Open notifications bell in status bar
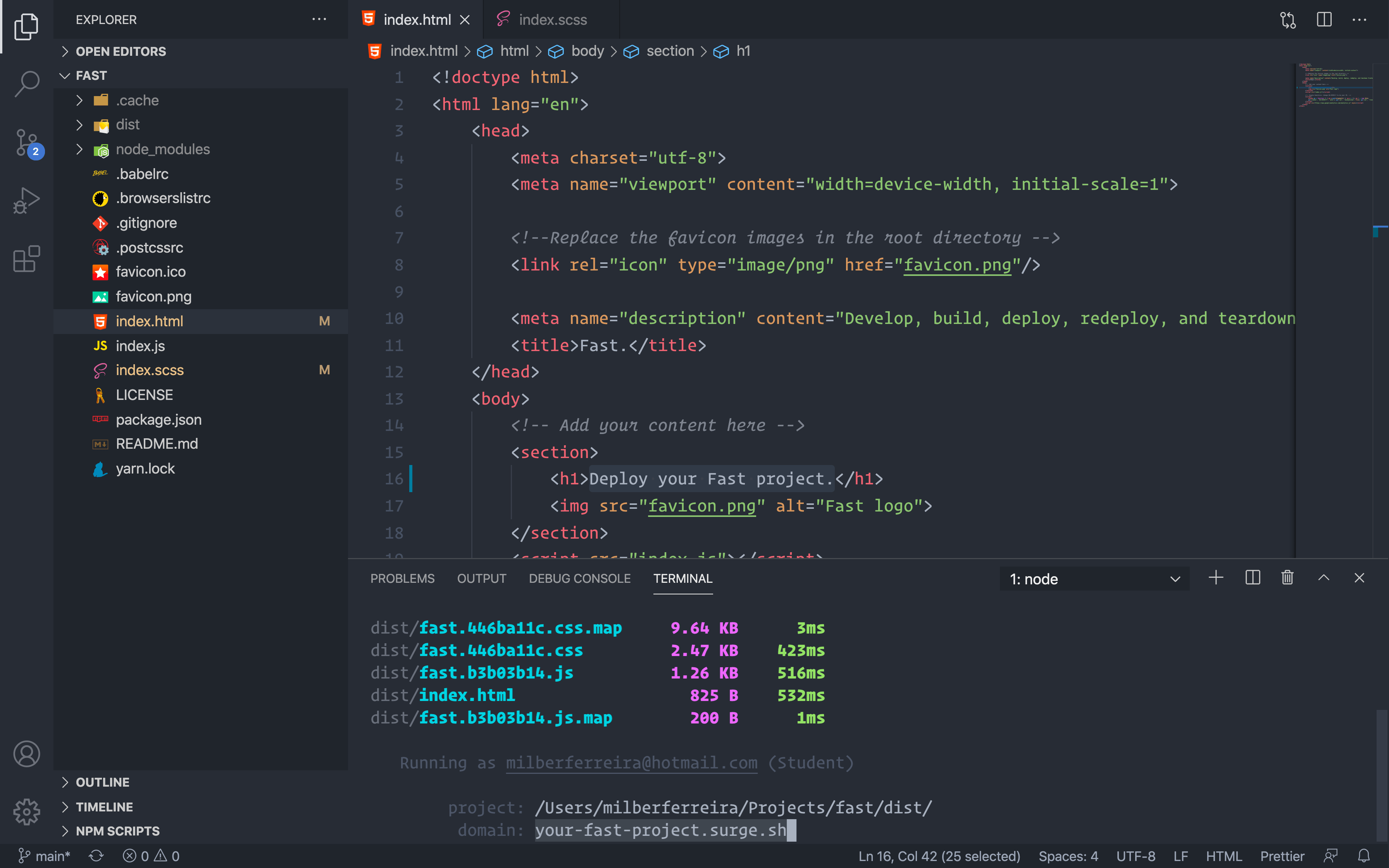Image resolution: width=1389 pixels, height=868 pixels. pyautogui.click(x=1364, y=856)
